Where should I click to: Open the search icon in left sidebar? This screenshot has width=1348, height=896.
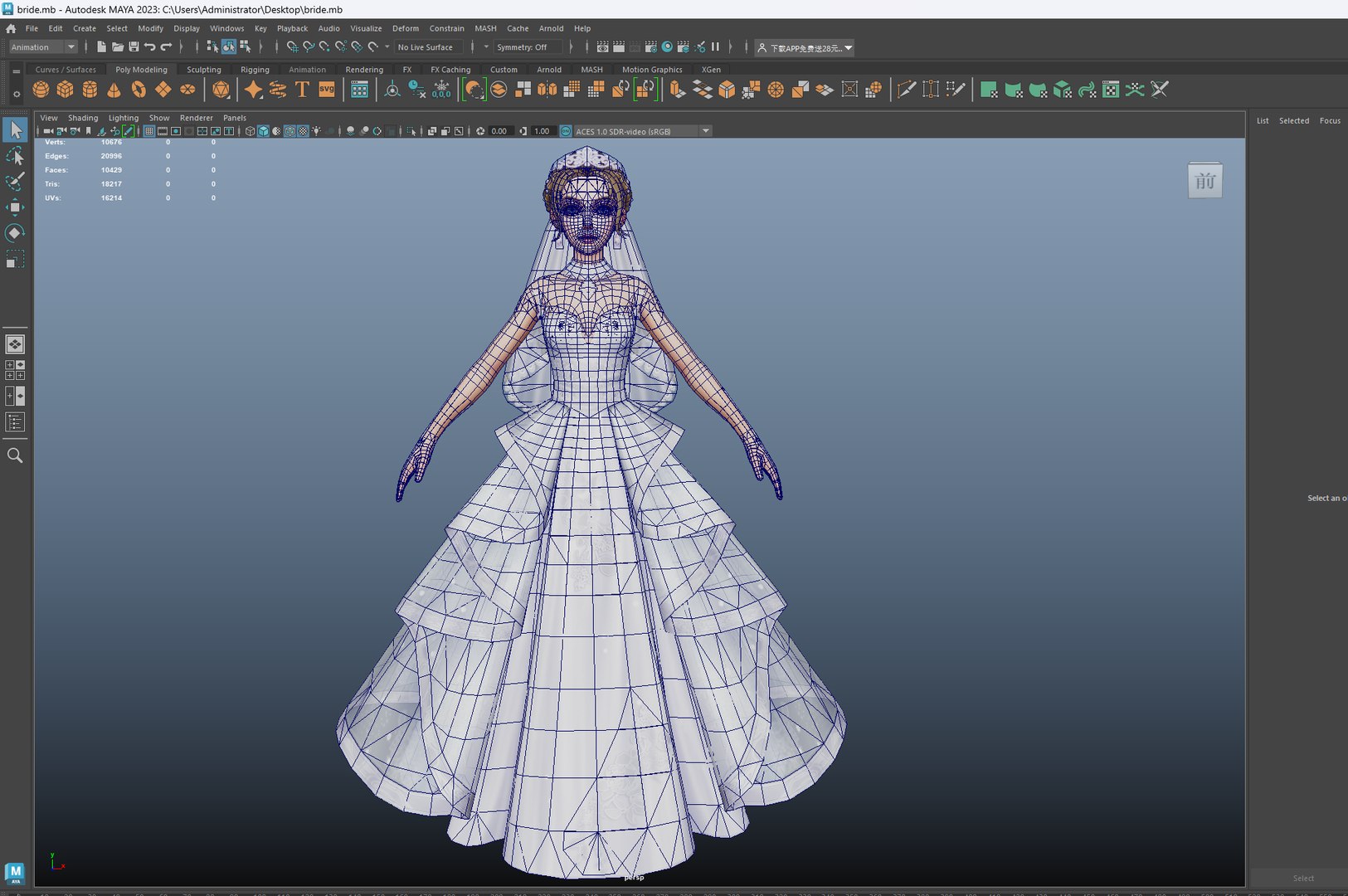pos(15,455)
